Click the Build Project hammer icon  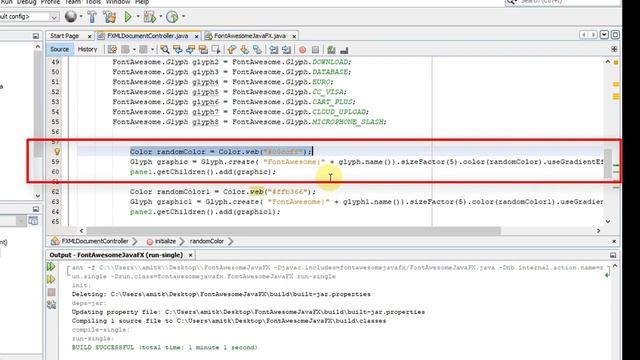pos(92,17)
